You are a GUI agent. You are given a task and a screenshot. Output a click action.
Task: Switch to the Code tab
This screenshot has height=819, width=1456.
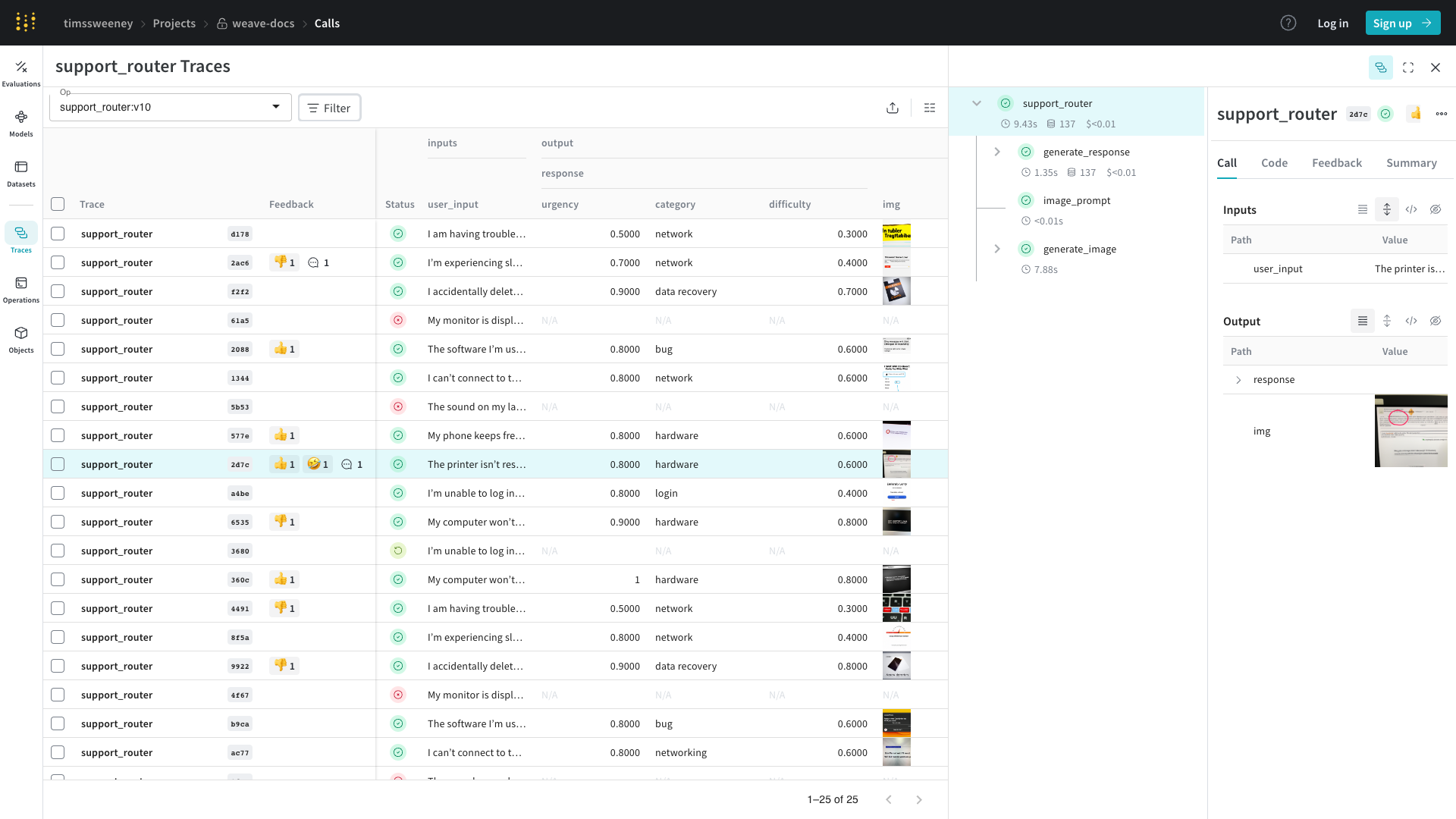(x=1274, y=162)
